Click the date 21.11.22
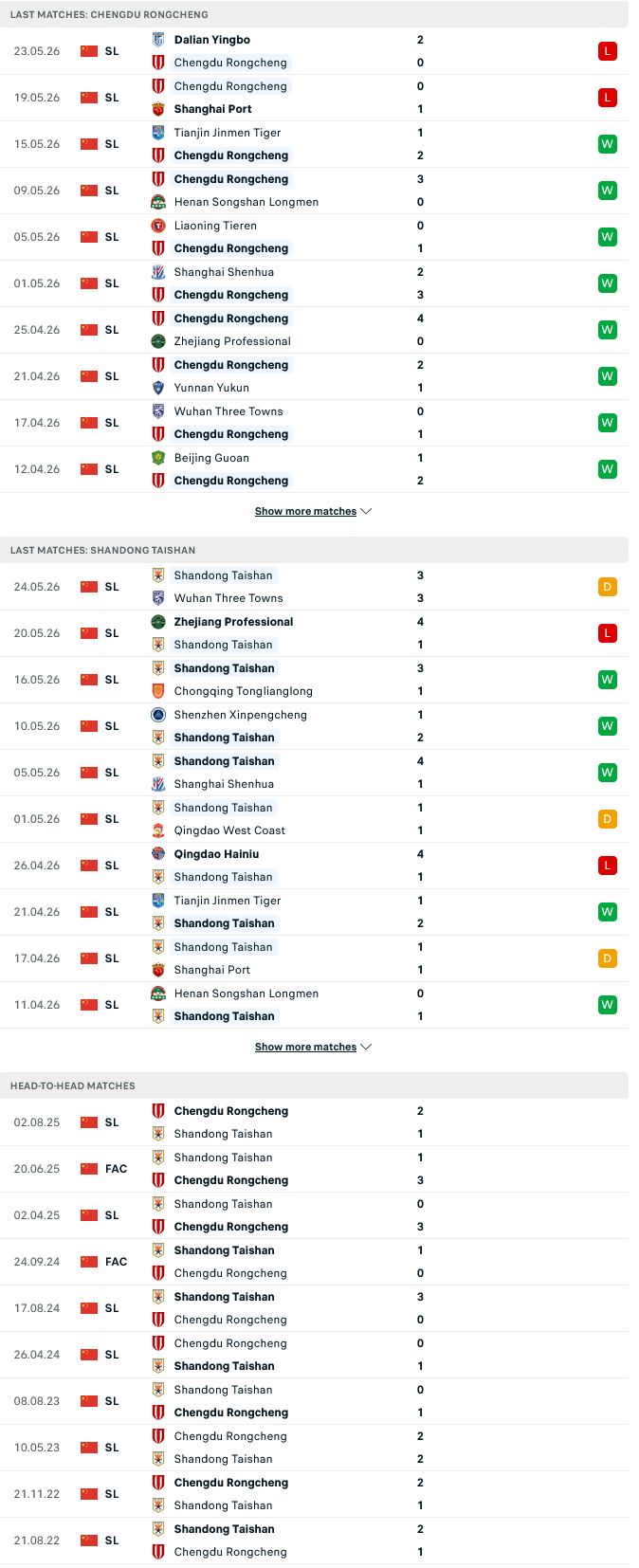Viewport: 639px width, 1568px height. pos(37,1494)
